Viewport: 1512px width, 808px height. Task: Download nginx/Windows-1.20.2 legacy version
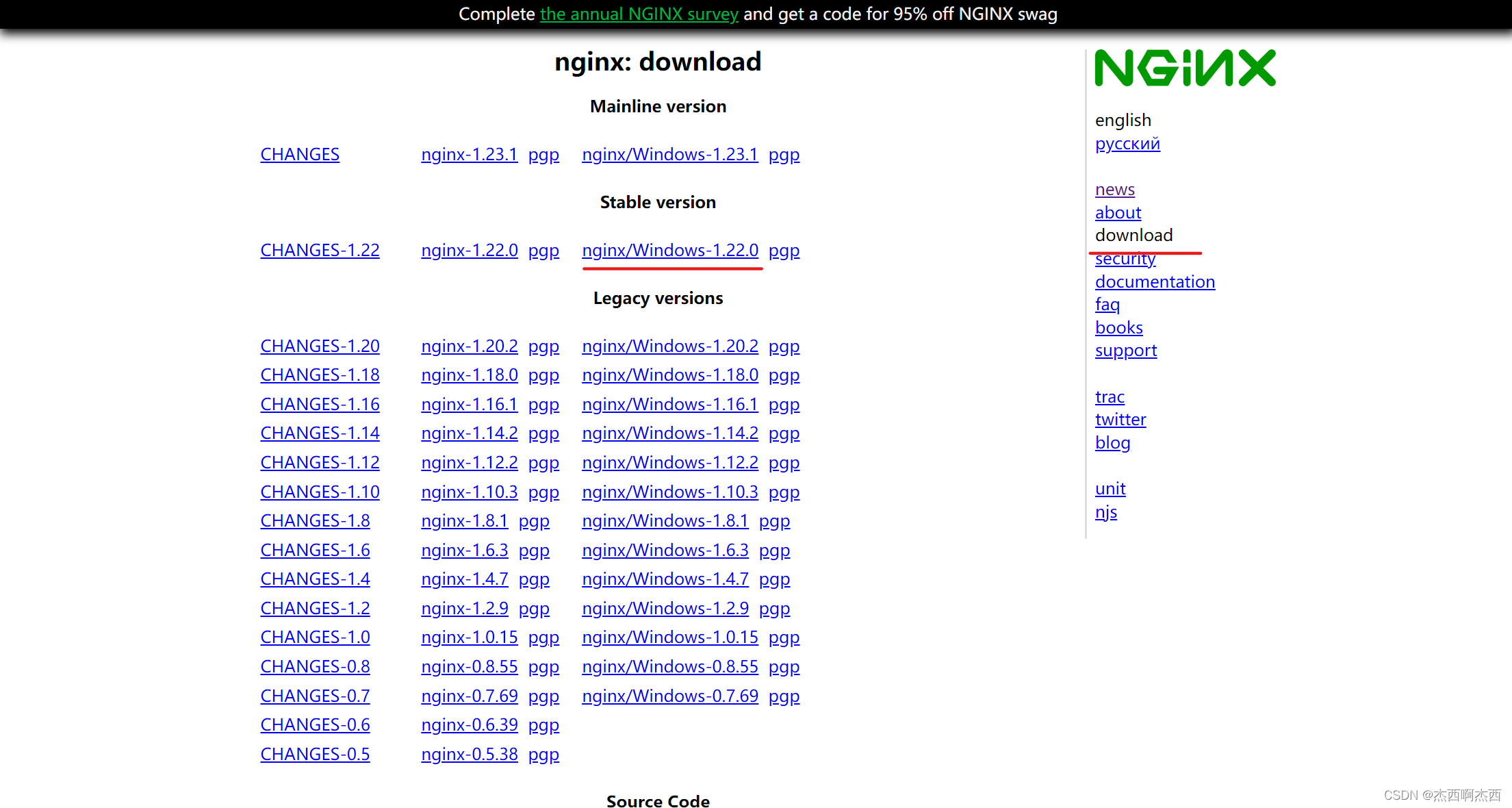point(669,346)
